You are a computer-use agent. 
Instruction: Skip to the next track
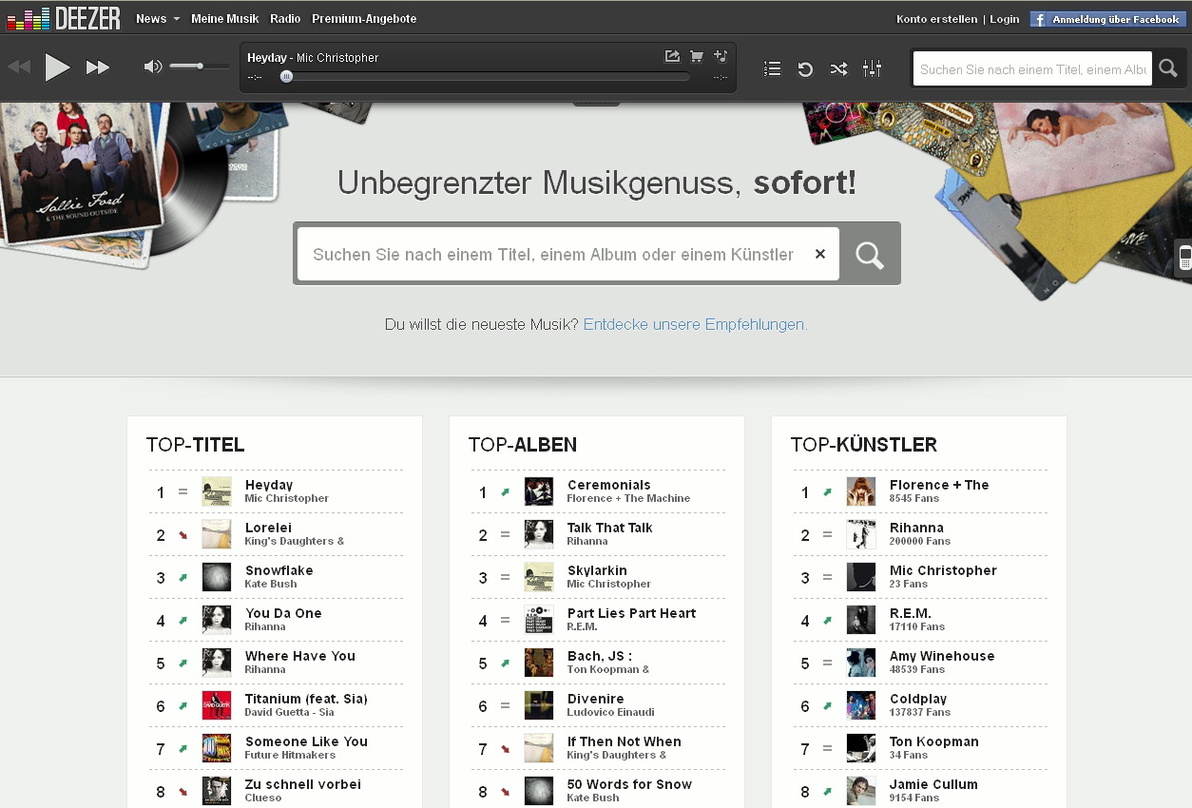97,68
